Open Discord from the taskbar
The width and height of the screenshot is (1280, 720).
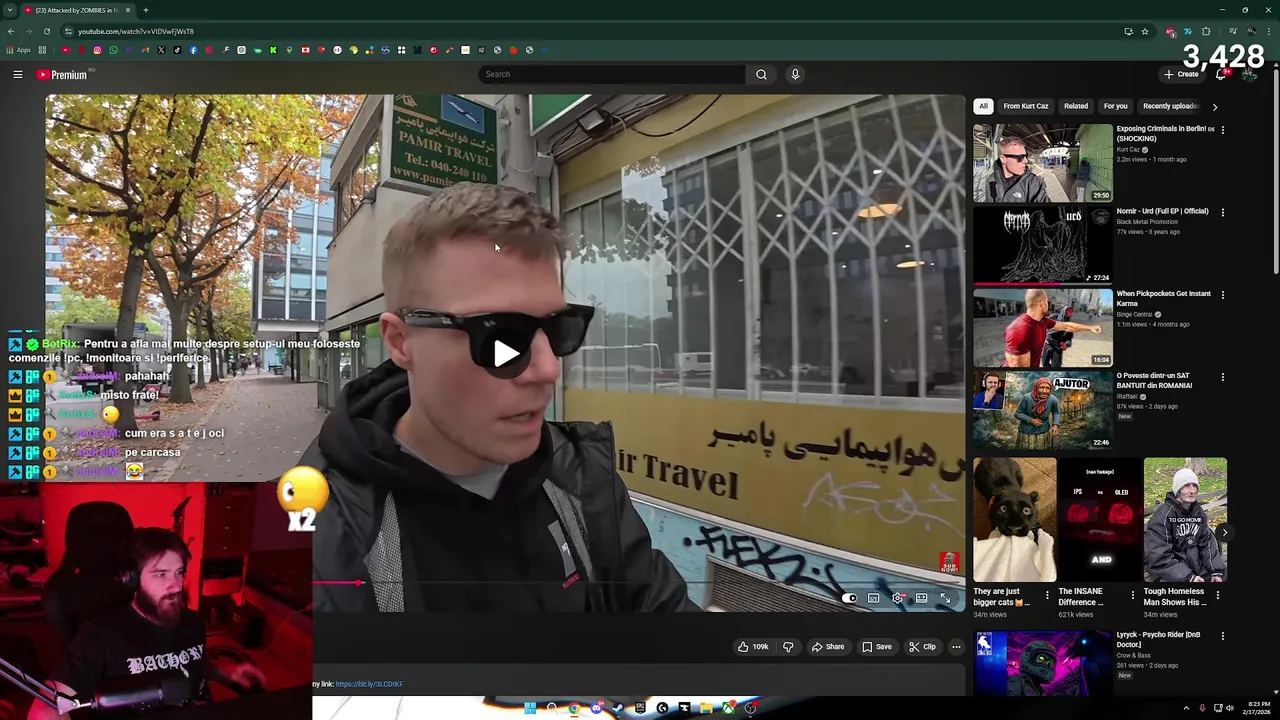coord(596,708)
